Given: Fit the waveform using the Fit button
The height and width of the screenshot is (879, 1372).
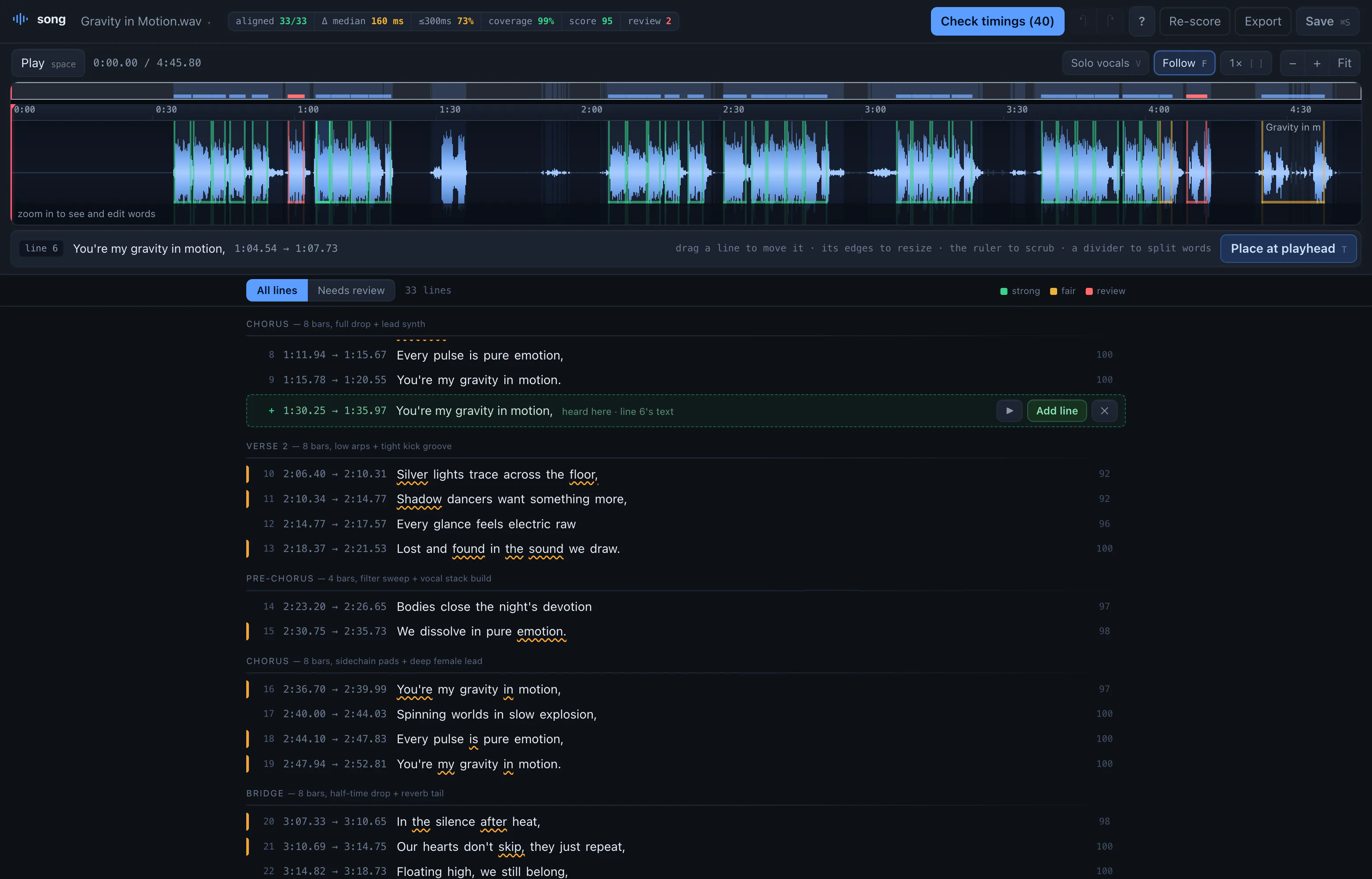Looking at the screenshot, I should coord(1344,63).
